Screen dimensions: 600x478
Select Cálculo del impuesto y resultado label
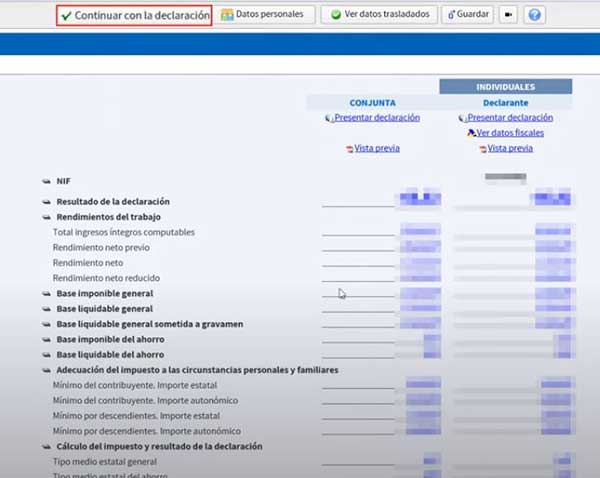pos(160,447)
